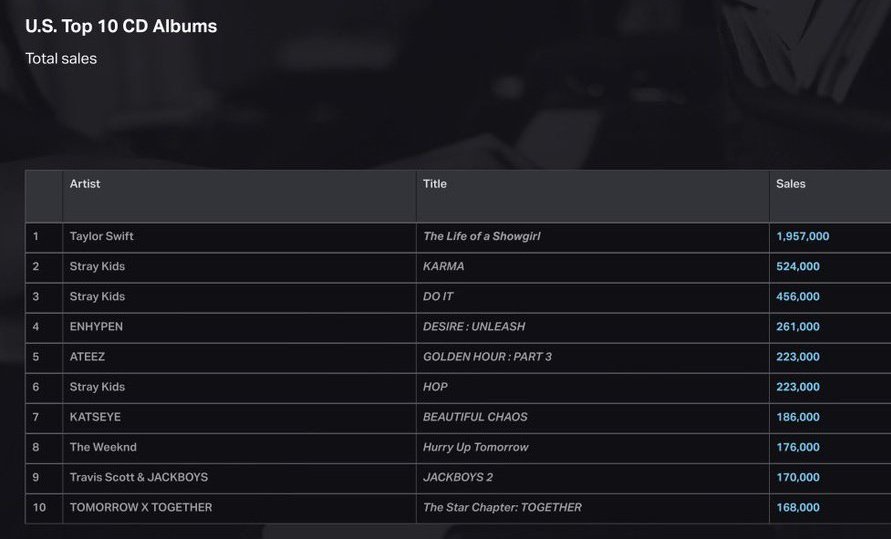Click the JACKBOYS 2 album title

458,477
